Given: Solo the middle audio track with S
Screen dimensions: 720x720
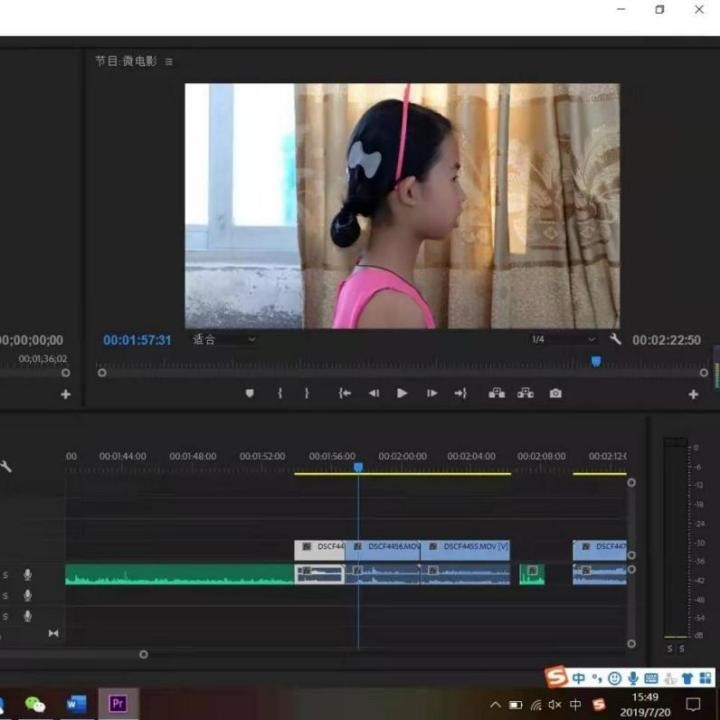Looking at the screenshot, I should click(6, 596).
